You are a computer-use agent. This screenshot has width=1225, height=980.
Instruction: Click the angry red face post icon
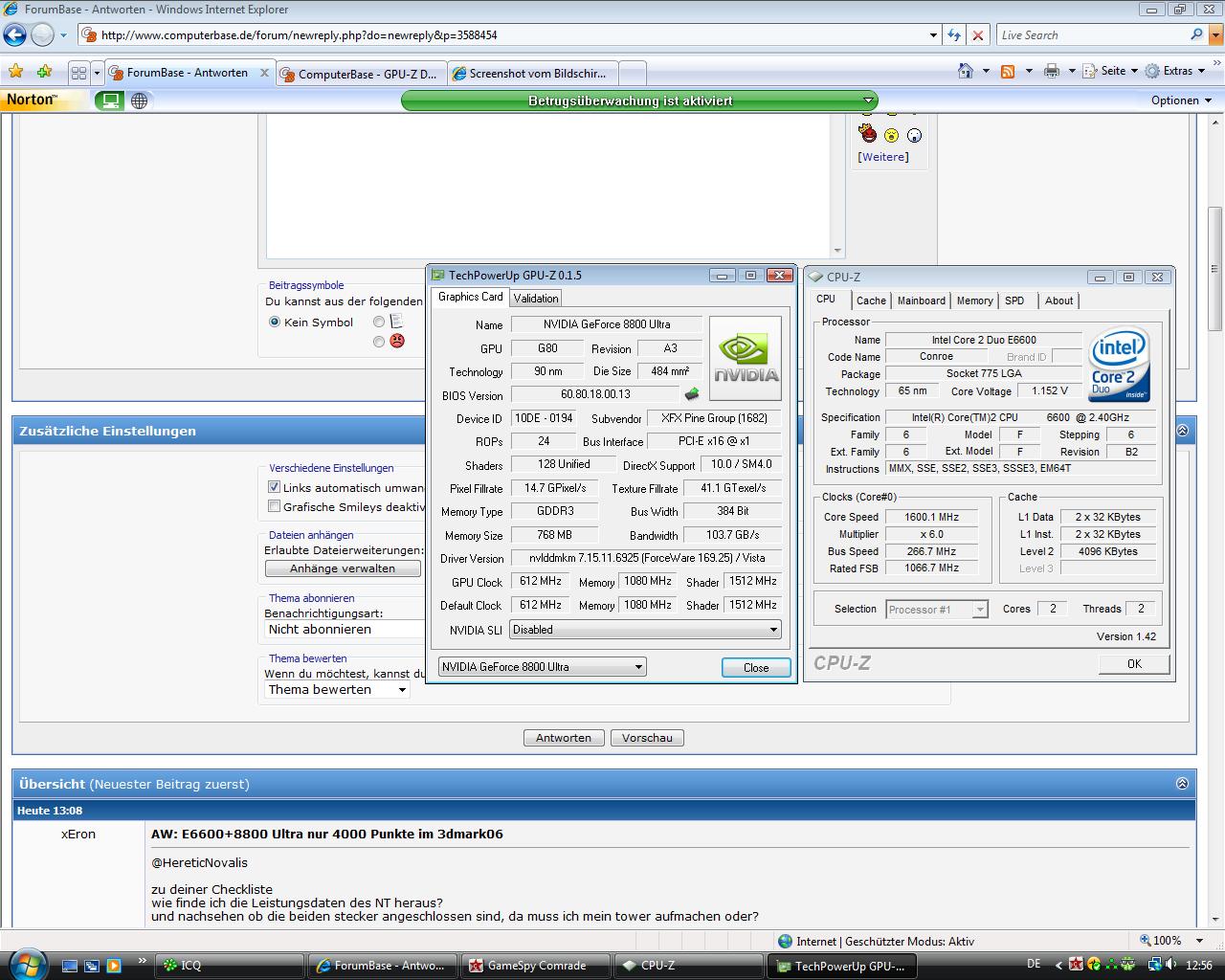click(396, 341)
